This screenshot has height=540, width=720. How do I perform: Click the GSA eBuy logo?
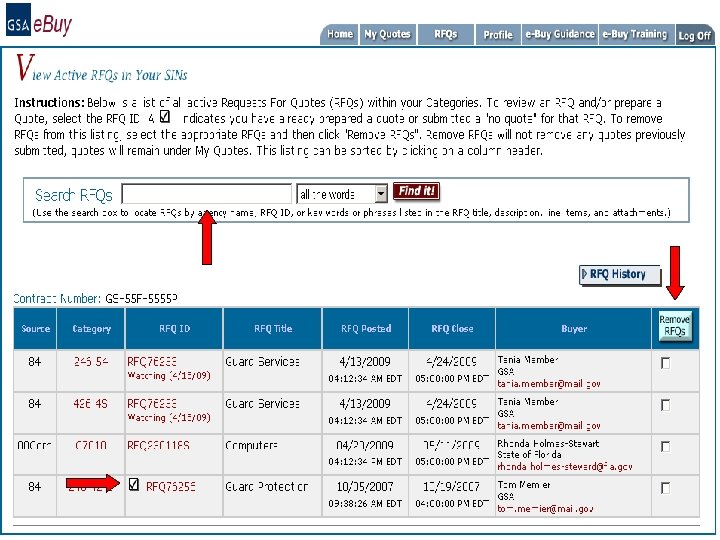39,20
